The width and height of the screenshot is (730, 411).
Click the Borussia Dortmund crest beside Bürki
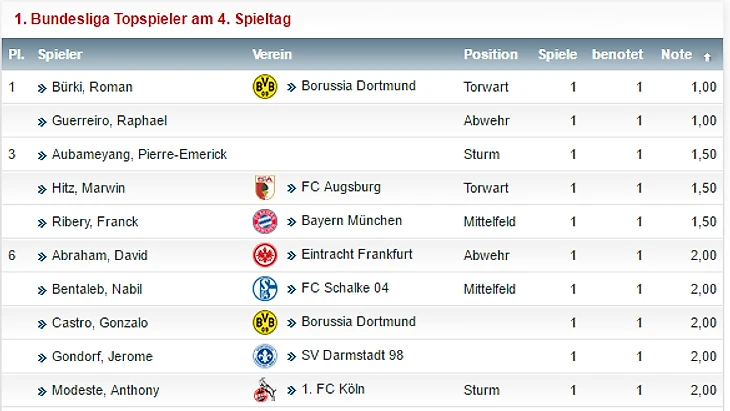264,87
